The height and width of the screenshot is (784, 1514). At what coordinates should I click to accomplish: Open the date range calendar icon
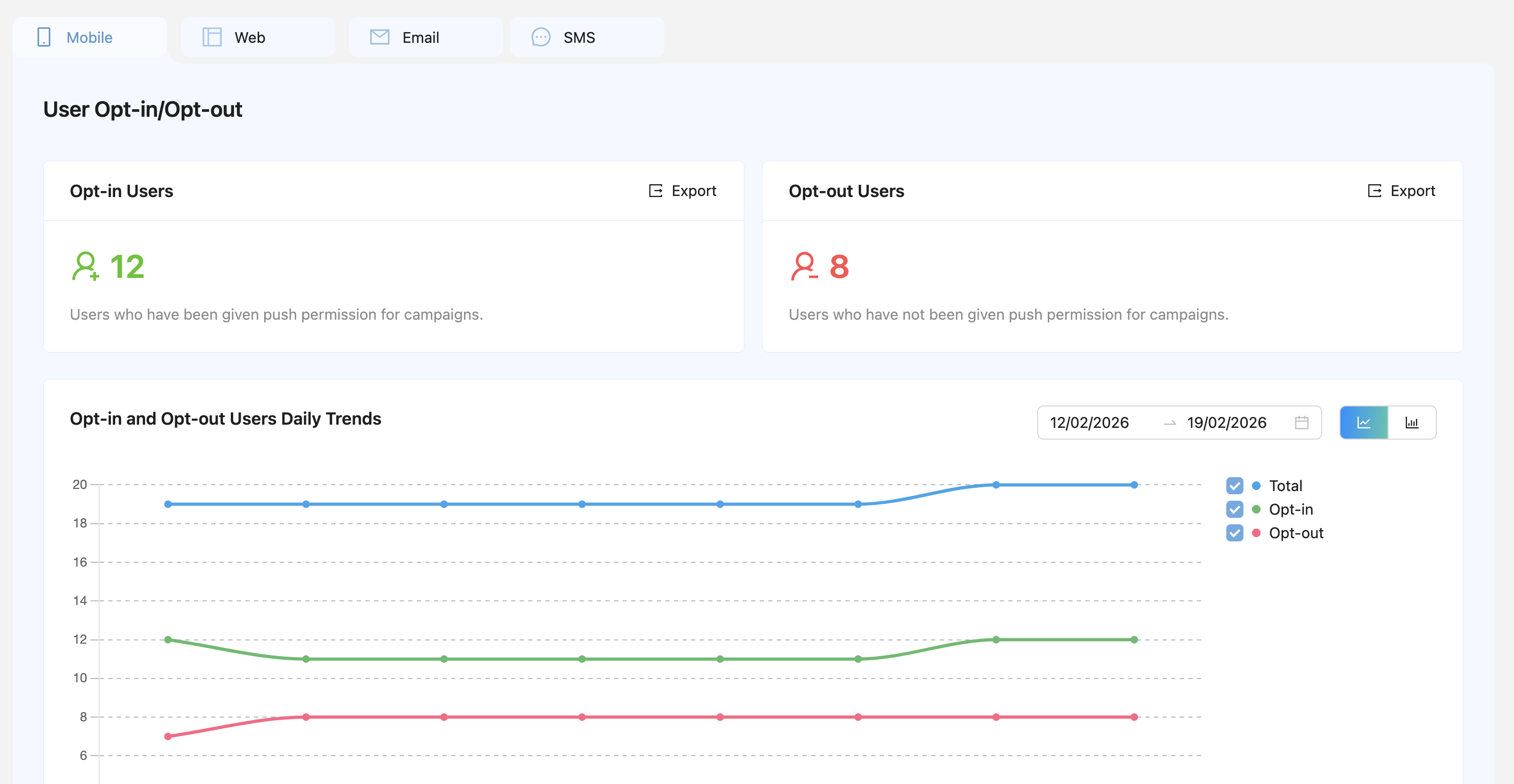pos(1301,423)
